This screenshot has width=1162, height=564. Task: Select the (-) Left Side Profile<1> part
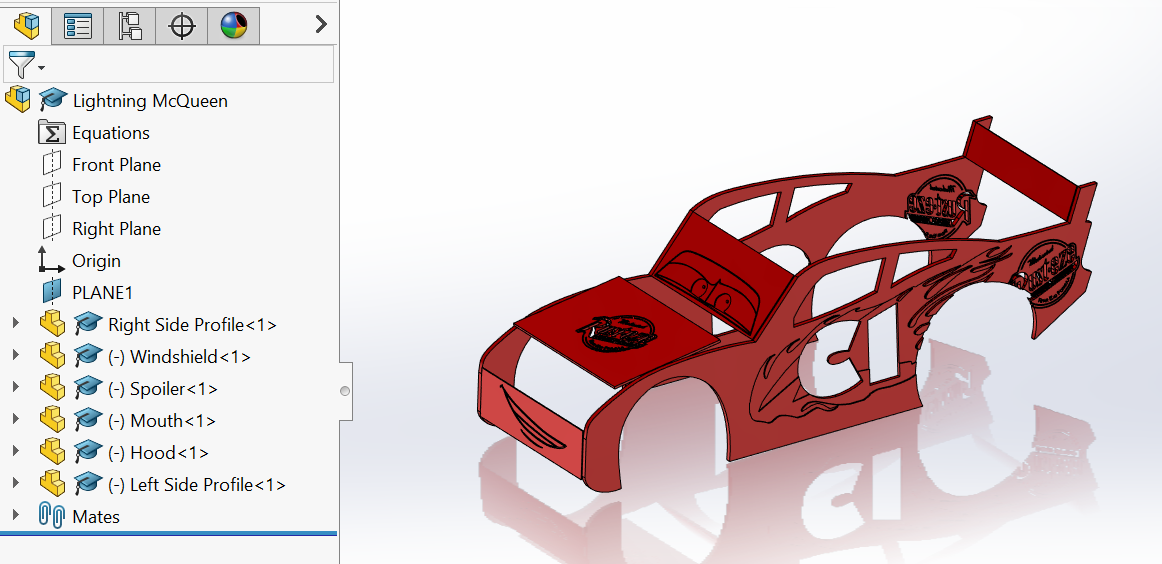coord(197,485)
